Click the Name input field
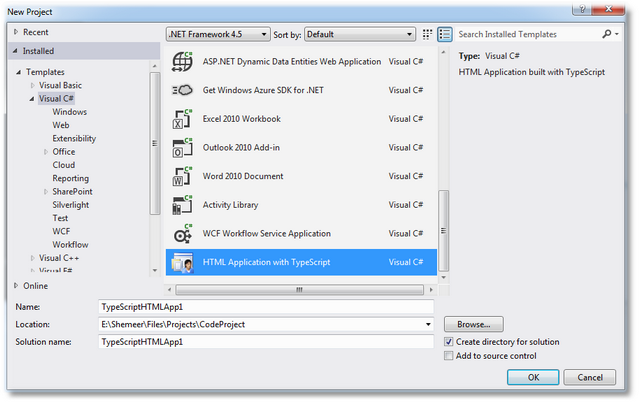This screenshot has width=640, height=405. tap(266, 307)
